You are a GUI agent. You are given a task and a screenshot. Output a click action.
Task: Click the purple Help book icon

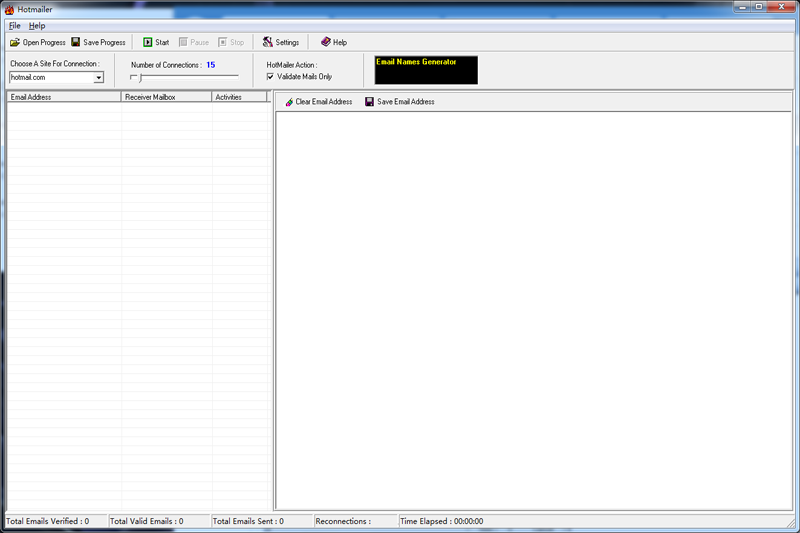pos(326,42)
